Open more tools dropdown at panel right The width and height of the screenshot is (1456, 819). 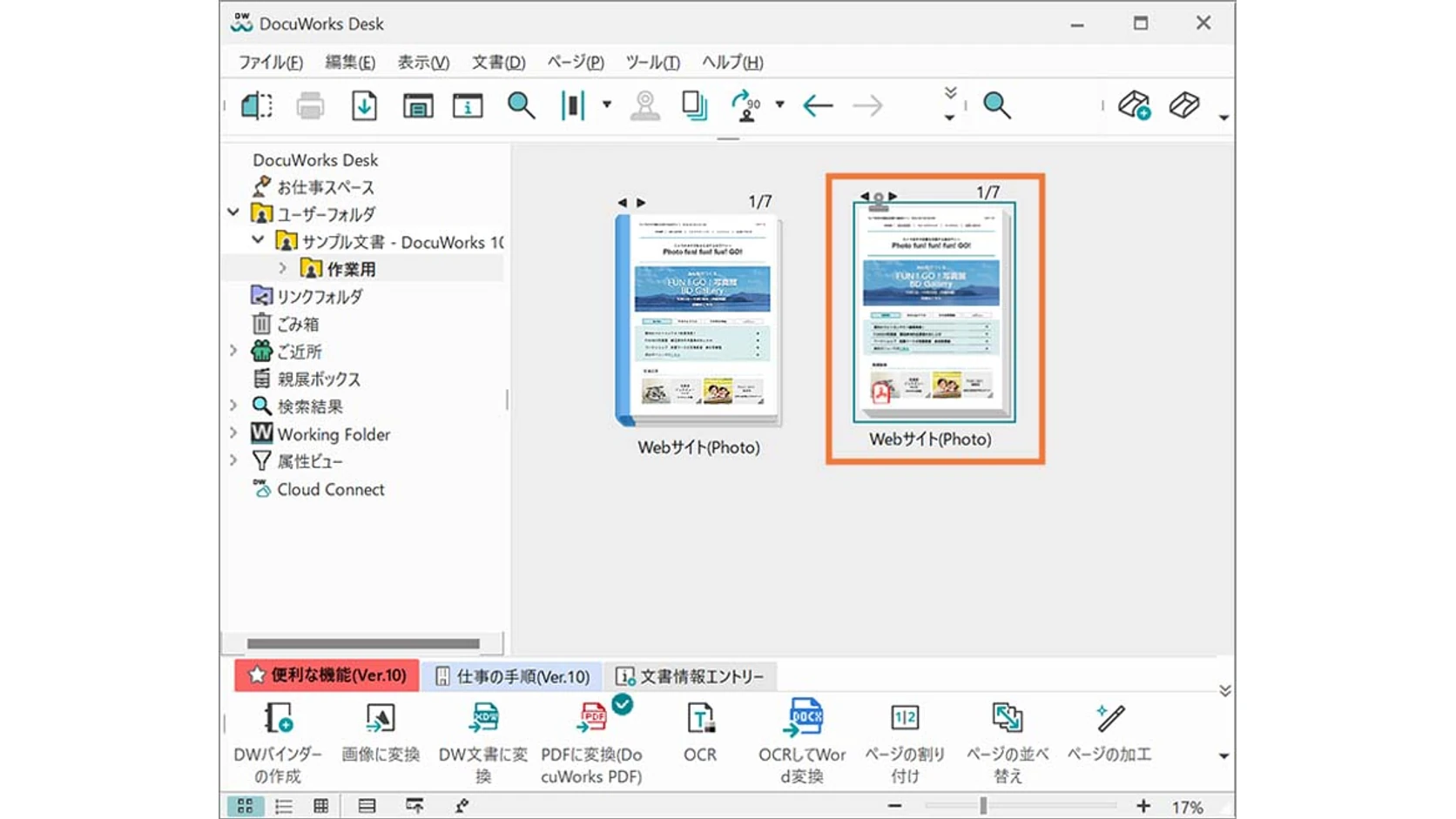(x=1223, y=756)
